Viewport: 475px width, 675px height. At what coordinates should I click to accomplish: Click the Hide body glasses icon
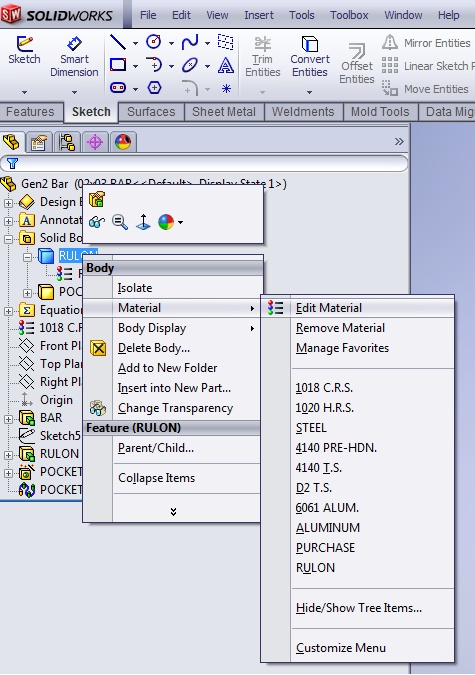(97, 223)
